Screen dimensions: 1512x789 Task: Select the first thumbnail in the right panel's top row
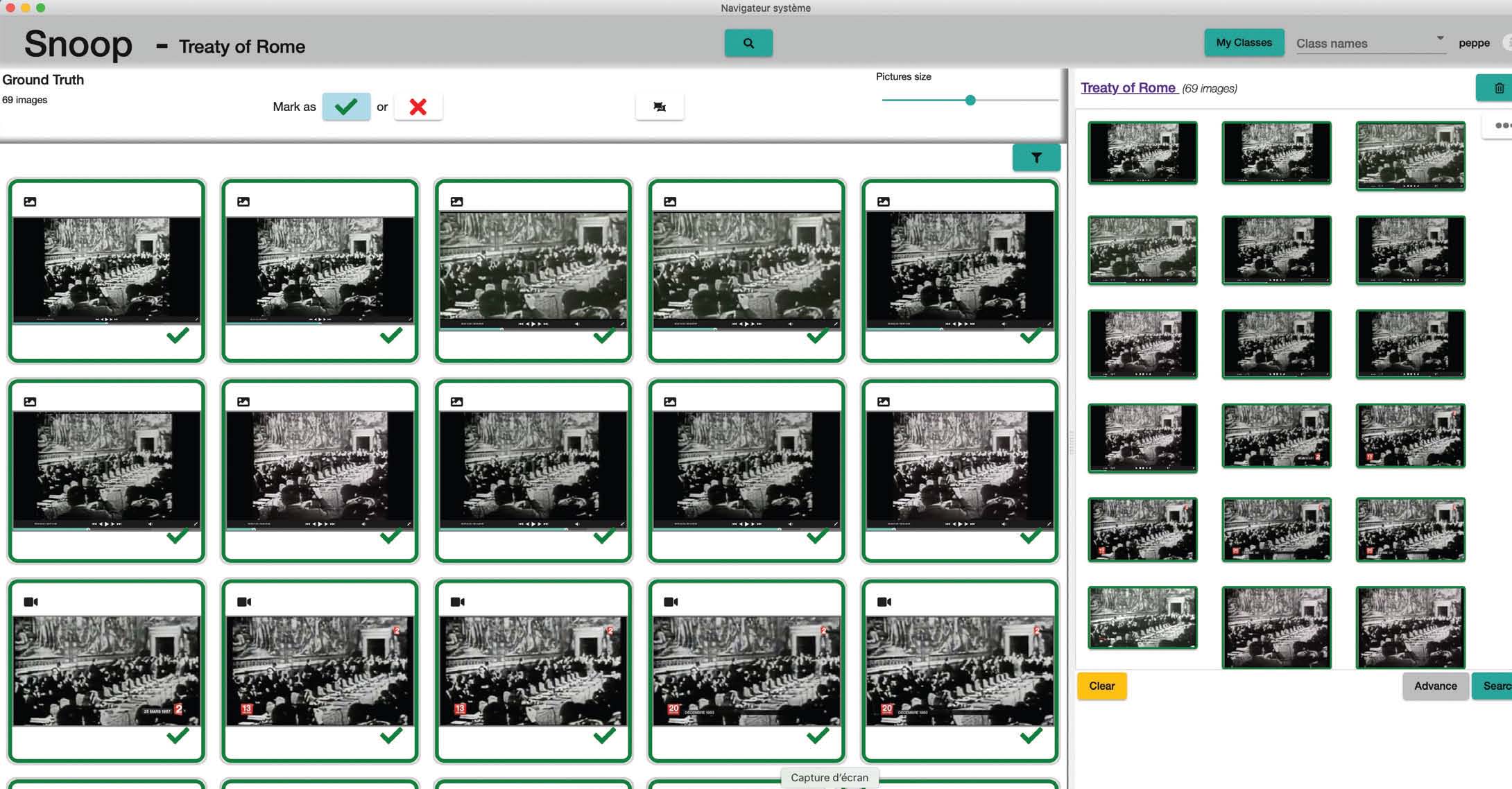point(1142,153)
